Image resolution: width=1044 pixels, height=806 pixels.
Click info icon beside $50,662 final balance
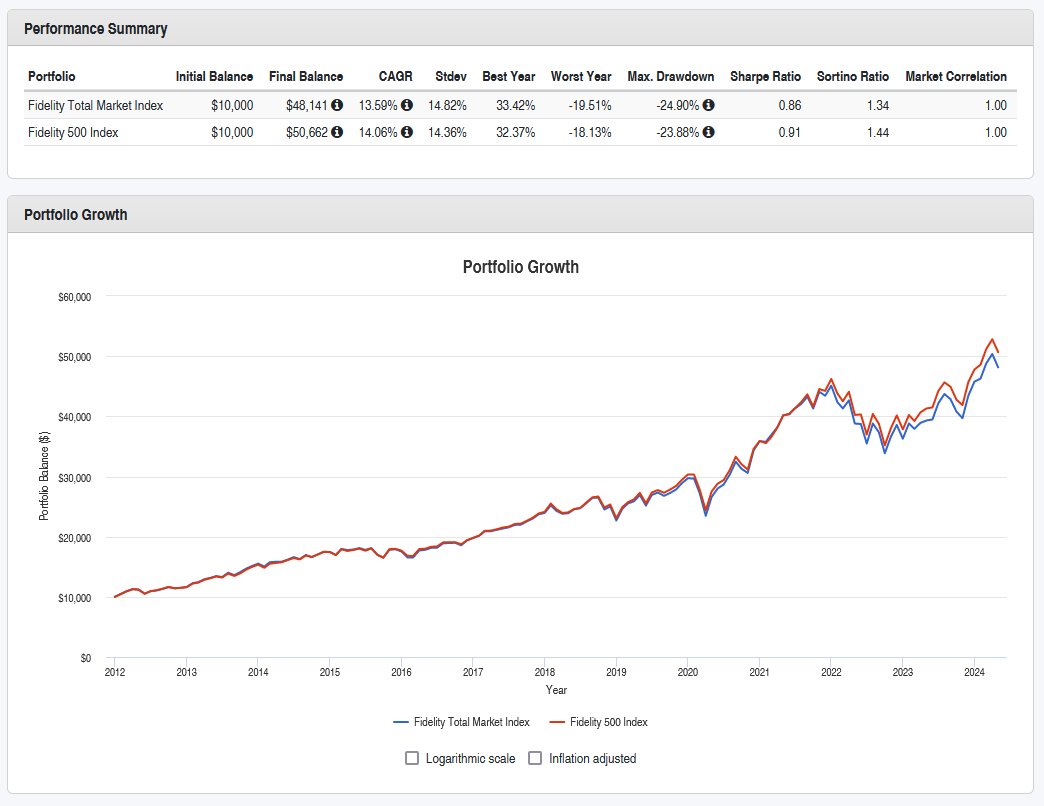tap(337, 132)
